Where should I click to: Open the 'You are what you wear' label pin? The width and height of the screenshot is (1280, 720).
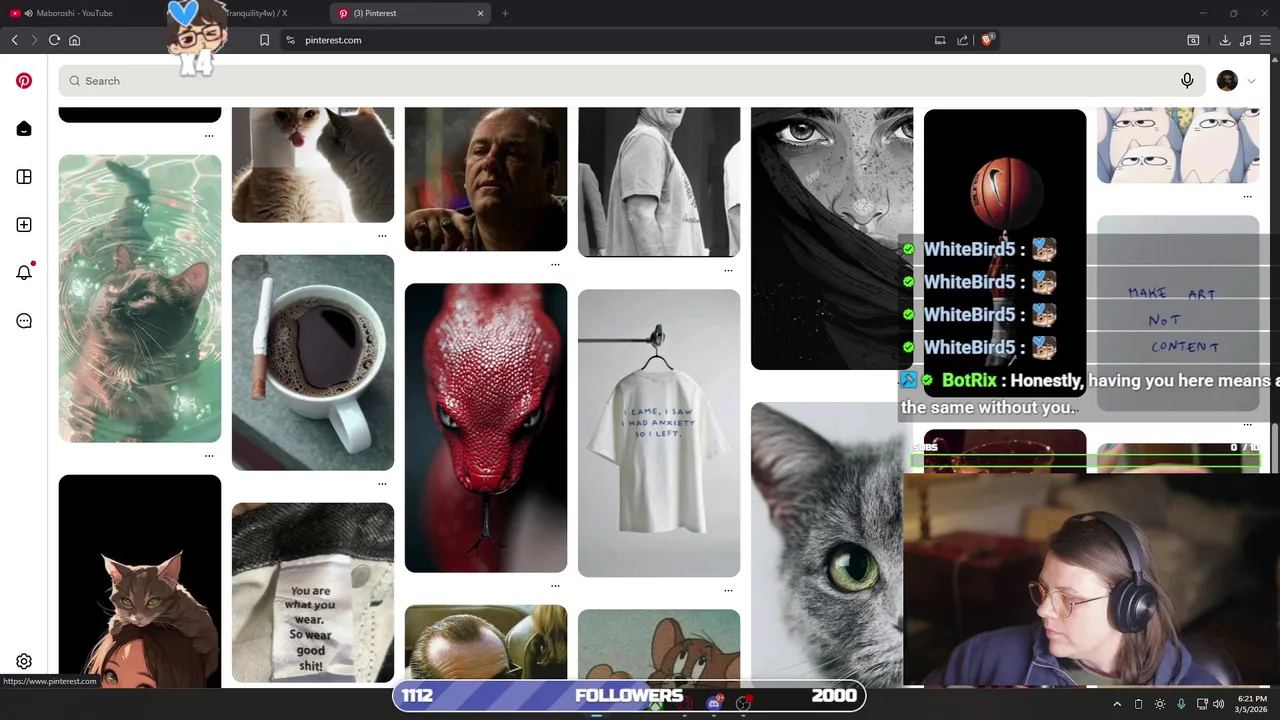[x=313, y=592]
